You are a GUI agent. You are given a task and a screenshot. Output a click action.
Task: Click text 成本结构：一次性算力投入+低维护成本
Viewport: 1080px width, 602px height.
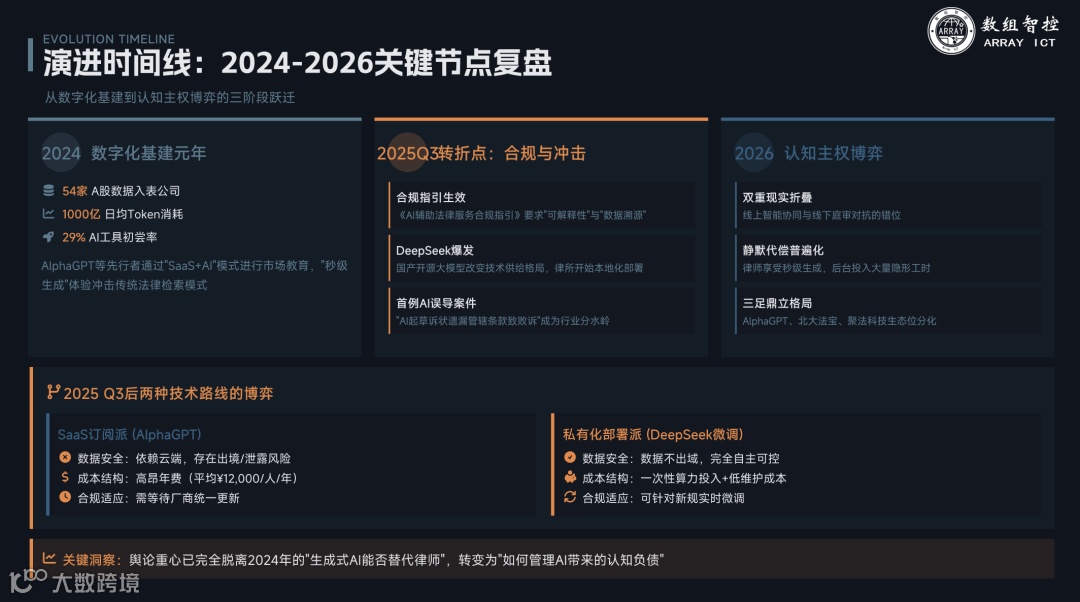(x=685, y=478)
